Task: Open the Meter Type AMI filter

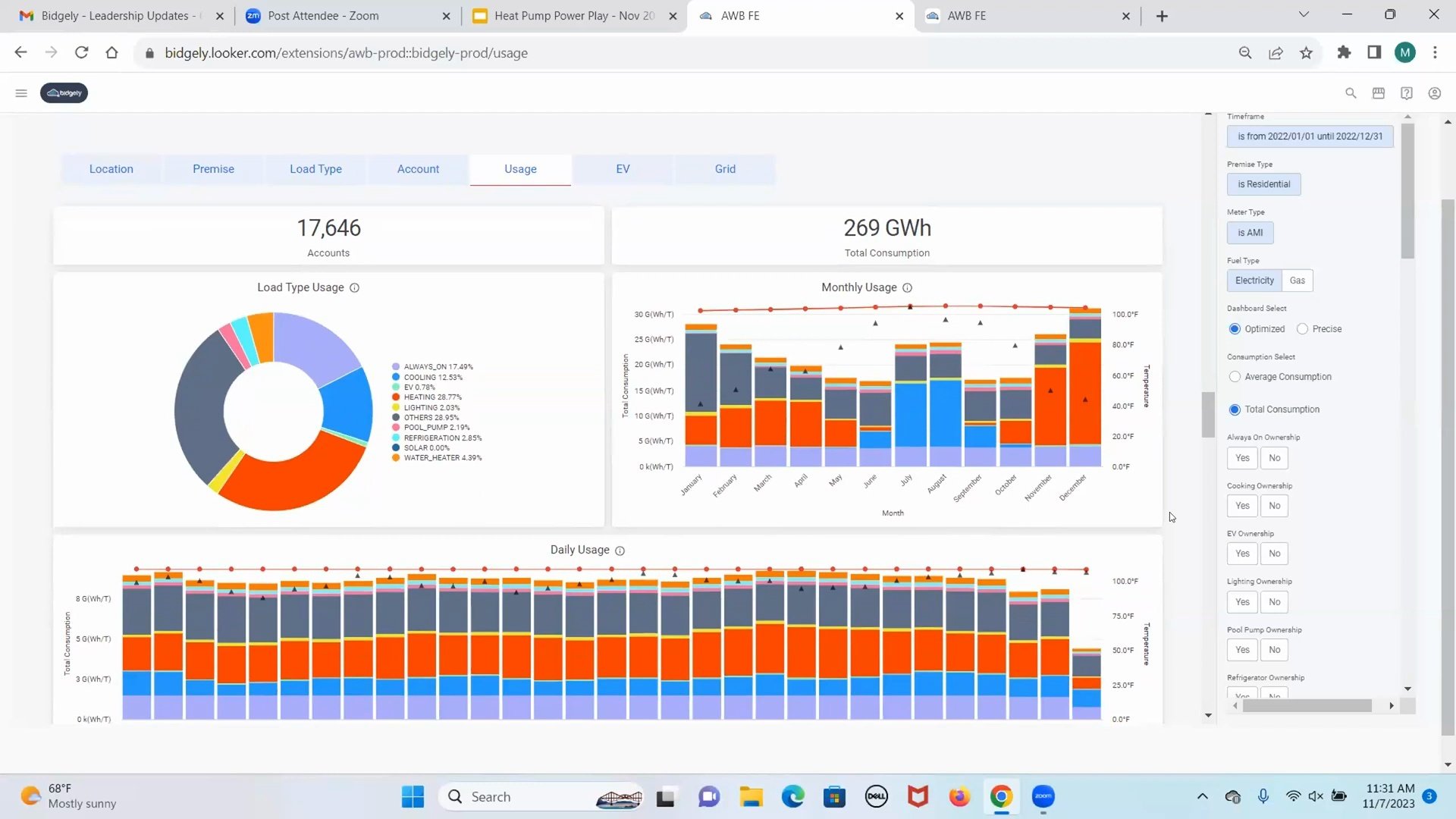Action: [1250, 233]
